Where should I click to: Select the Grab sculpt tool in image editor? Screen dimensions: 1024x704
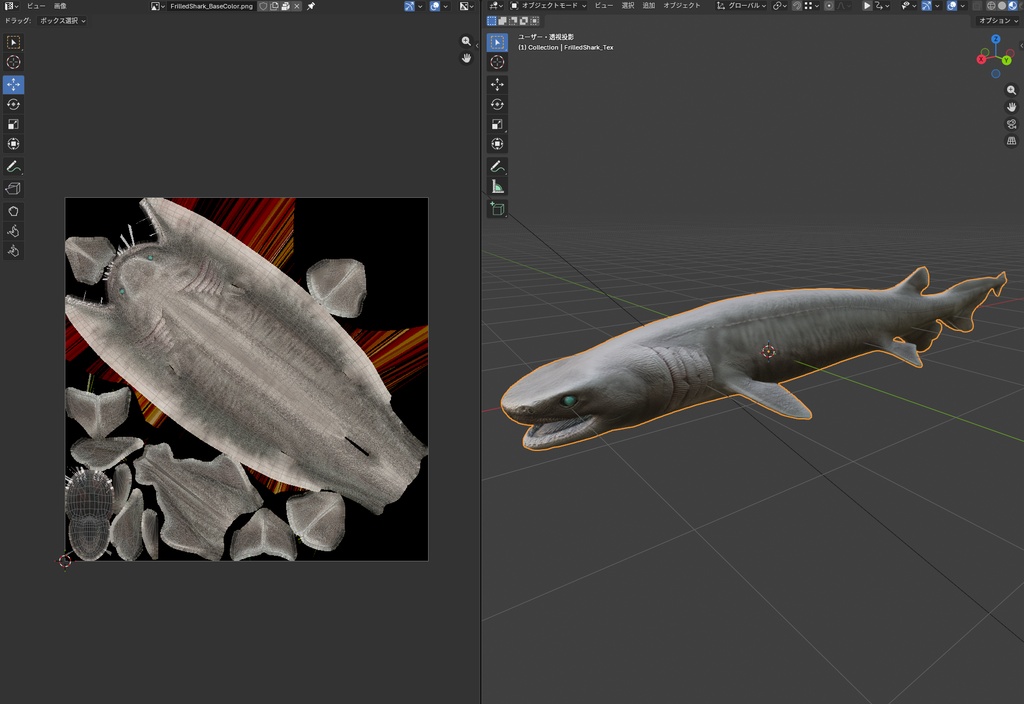click(13, 211)
